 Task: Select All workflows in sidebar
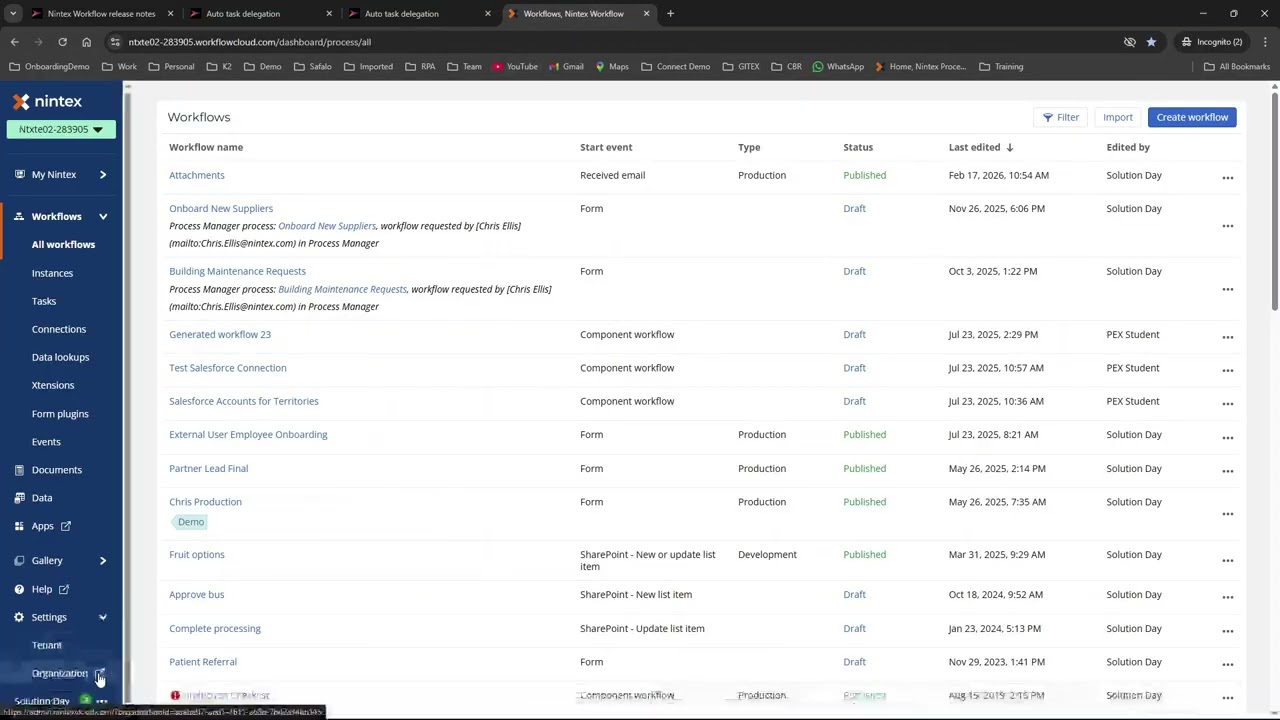(63, 245)
